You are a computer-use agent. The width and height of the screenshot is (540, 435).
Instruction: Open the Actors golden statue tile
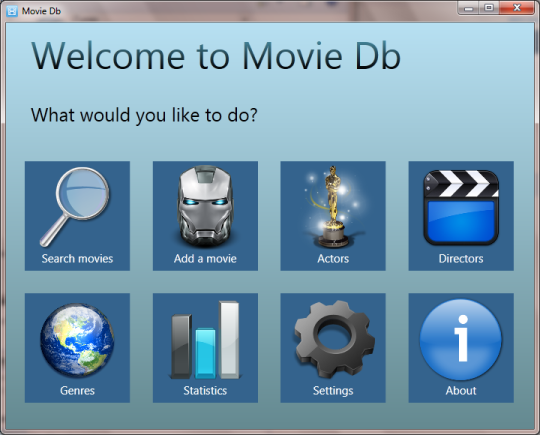pos(333,216)
